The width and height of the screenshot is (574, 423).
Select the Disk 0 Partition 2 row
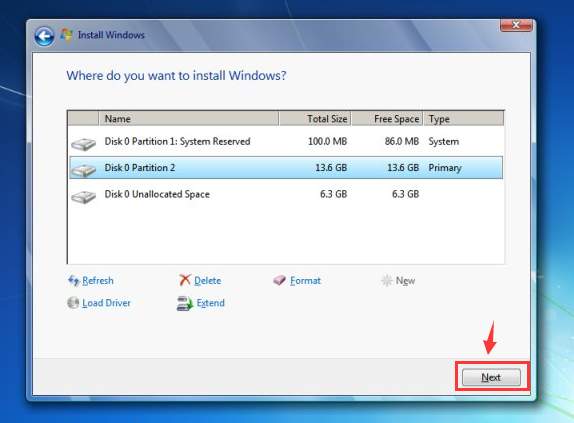(286, 168)
